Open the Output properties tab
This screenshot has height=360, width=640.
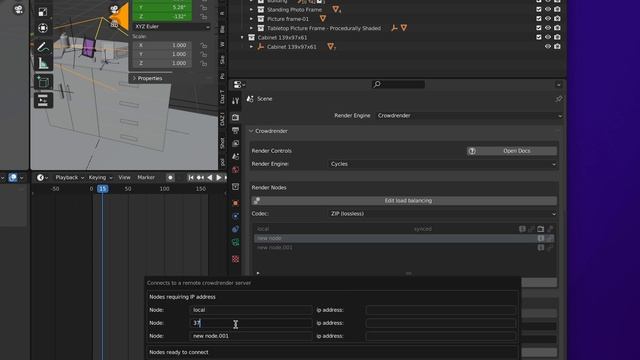tap(236, 131)
